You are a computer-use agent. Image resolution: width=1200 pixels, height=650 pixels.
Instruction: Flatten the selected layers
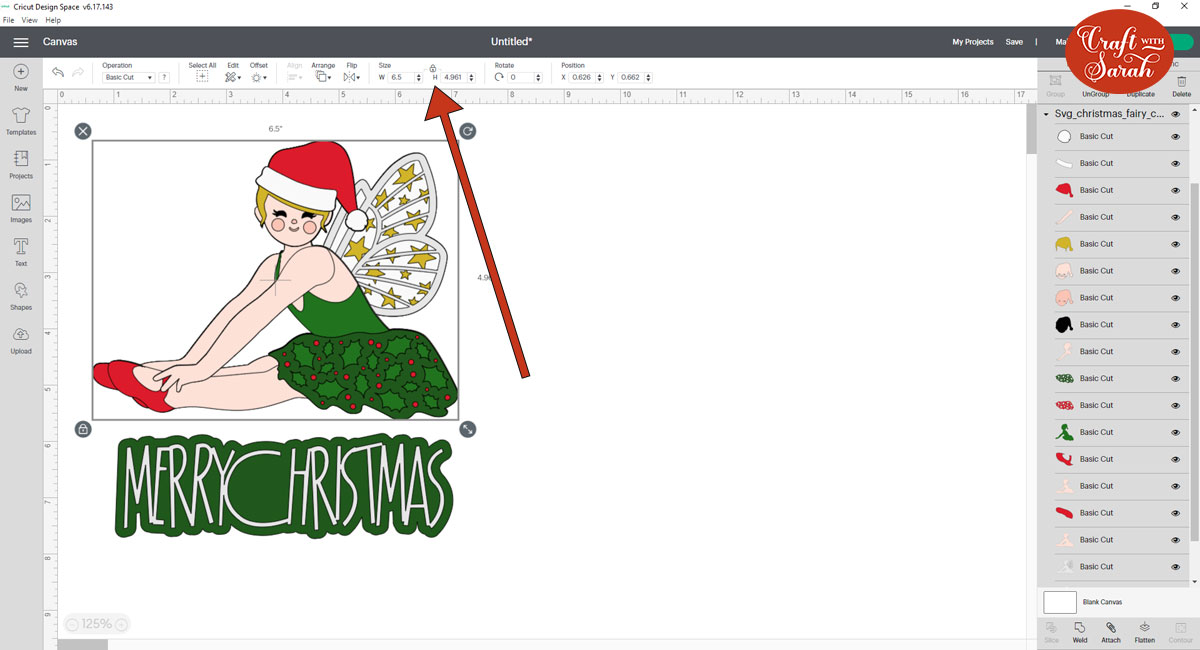point(1145,632)
